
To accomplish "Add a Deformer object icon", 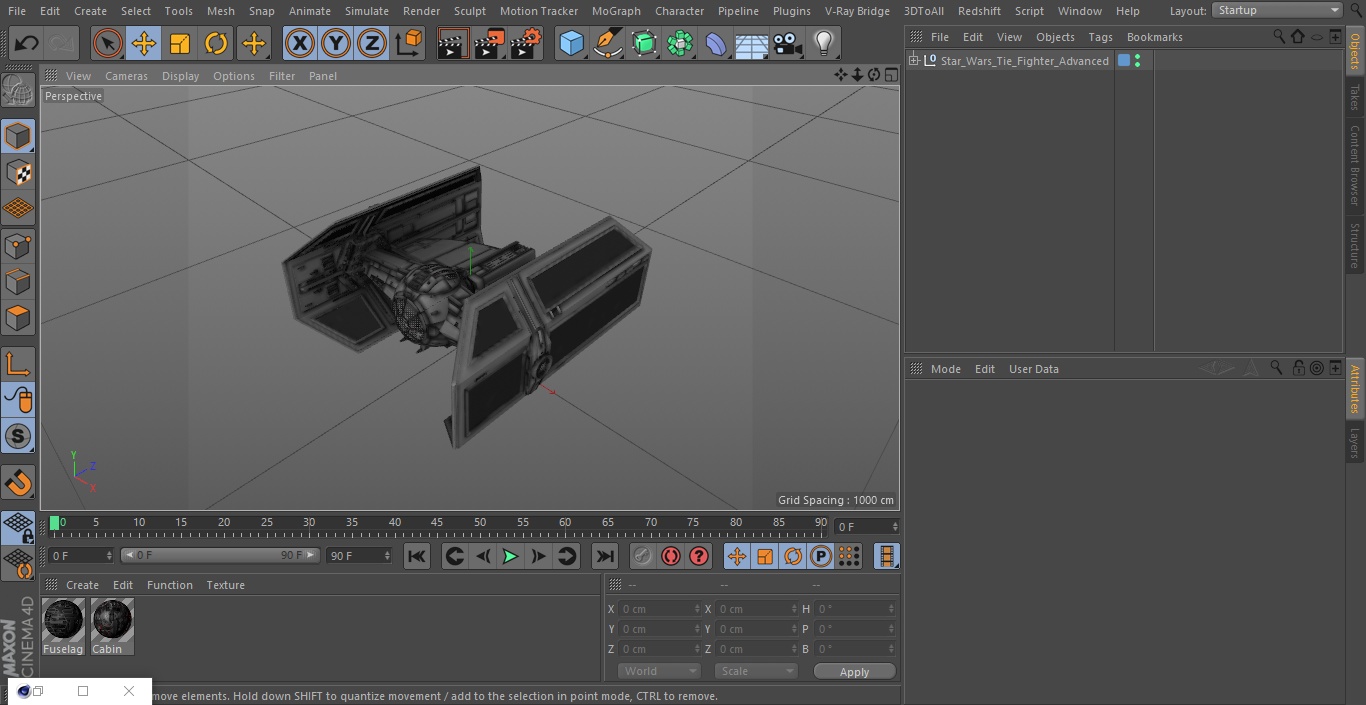I will click(716, 43).
